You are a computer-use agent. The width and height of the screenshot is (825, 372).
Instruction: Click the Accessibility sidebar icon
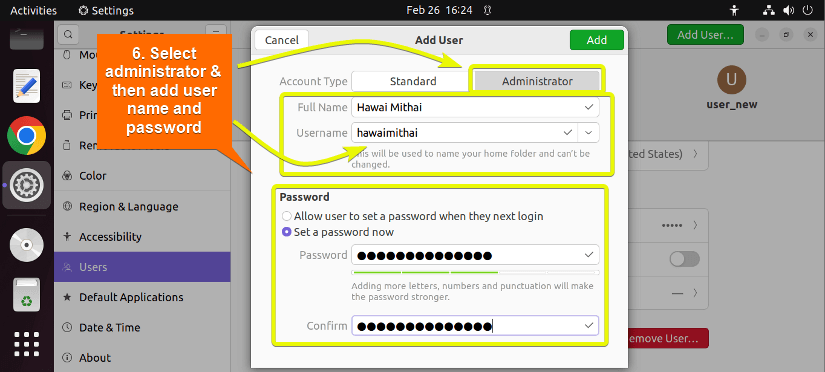pos(67,237)
